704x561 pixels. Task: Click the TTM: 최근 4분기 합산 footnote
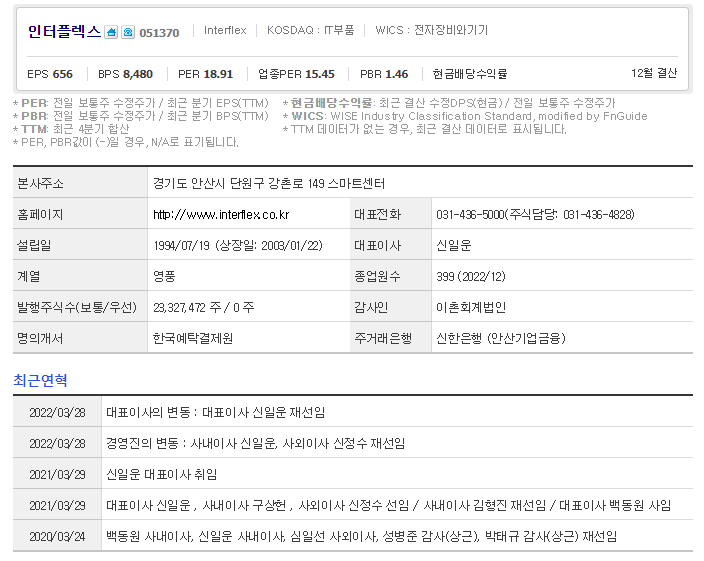71,129
